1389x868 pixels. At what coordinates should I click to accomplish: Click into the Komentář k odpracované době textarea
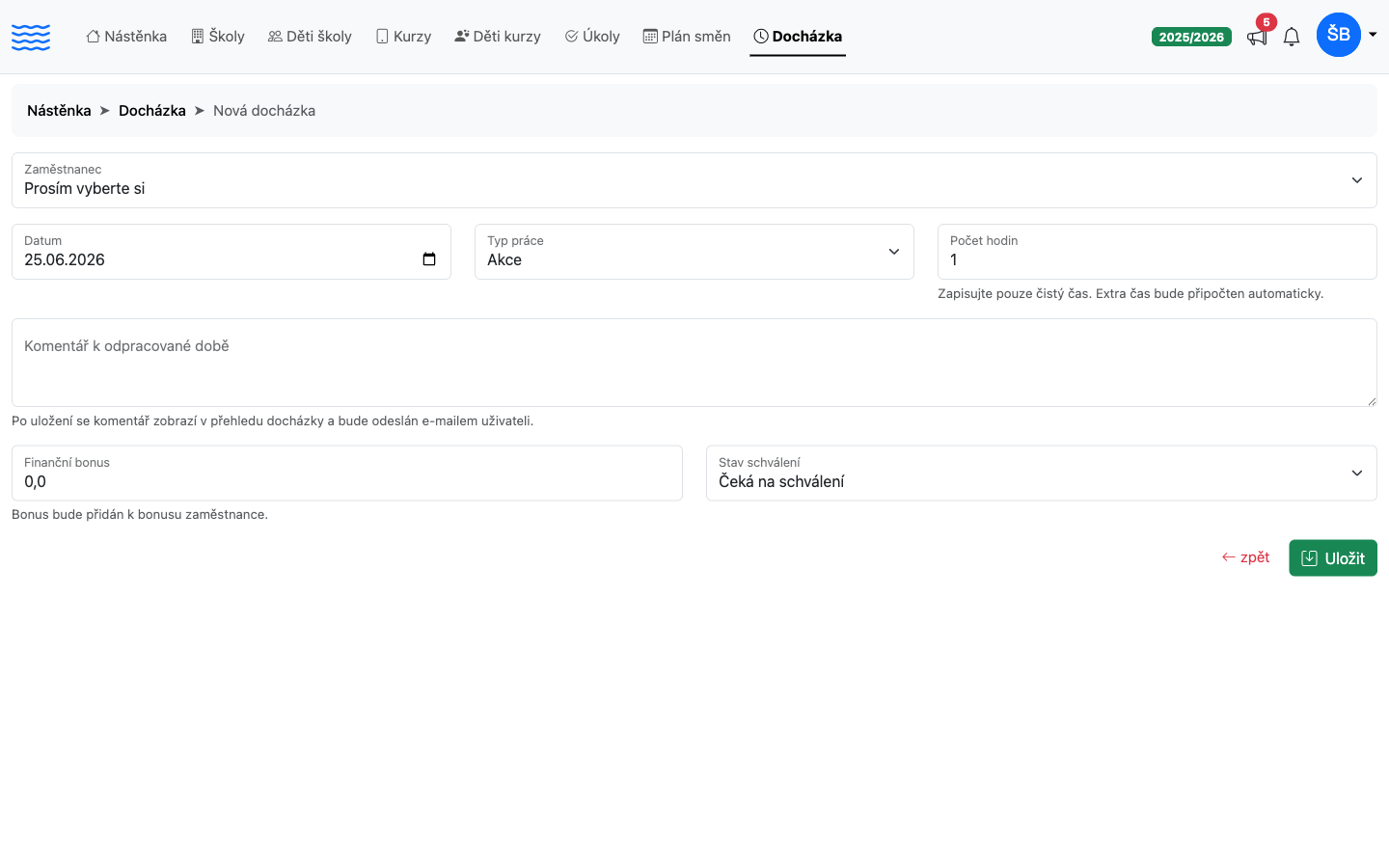pyautogui.click(x=694, y=363)
